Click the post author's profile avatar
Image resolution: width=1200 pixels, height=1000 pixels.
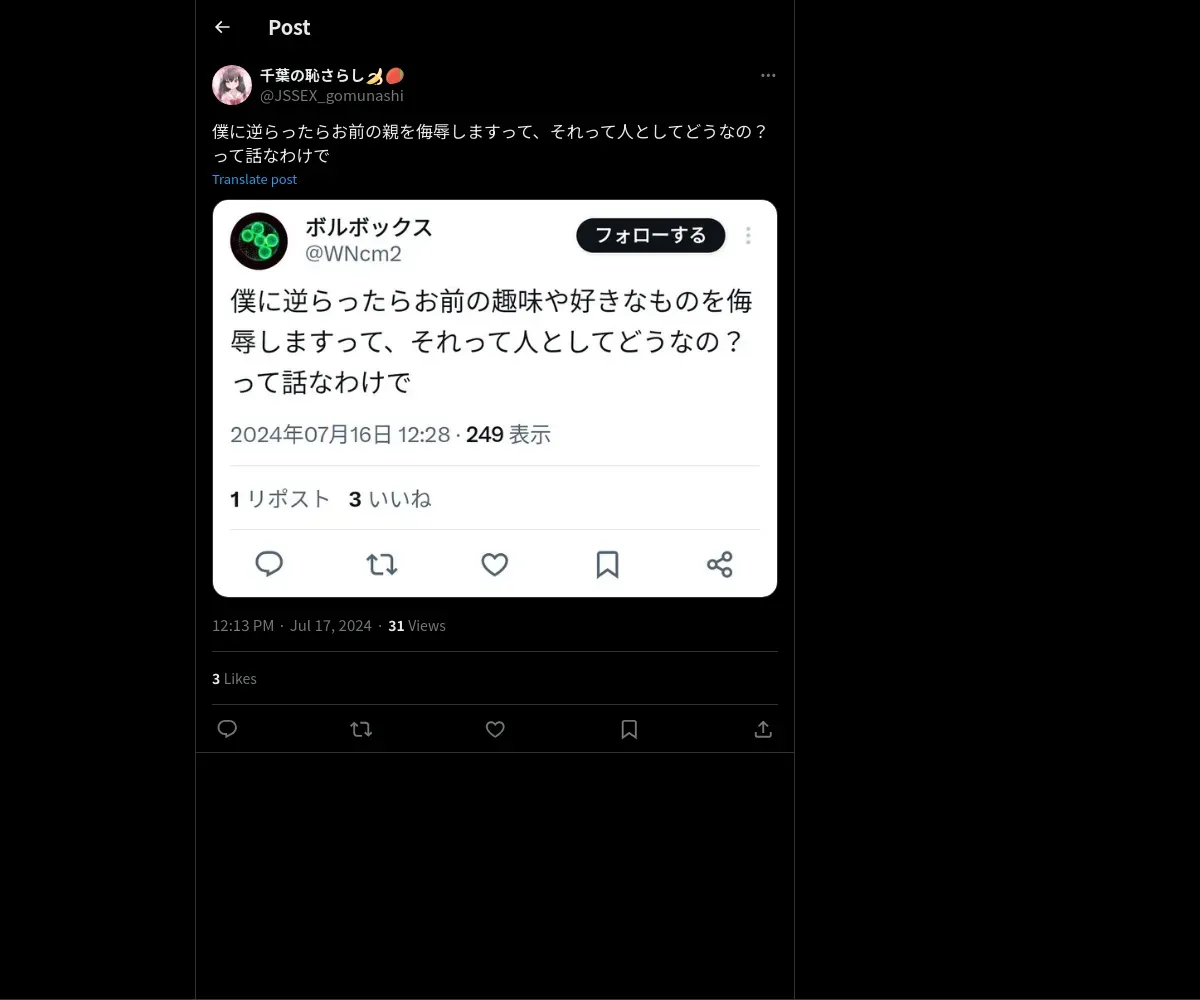pos(232,85)
